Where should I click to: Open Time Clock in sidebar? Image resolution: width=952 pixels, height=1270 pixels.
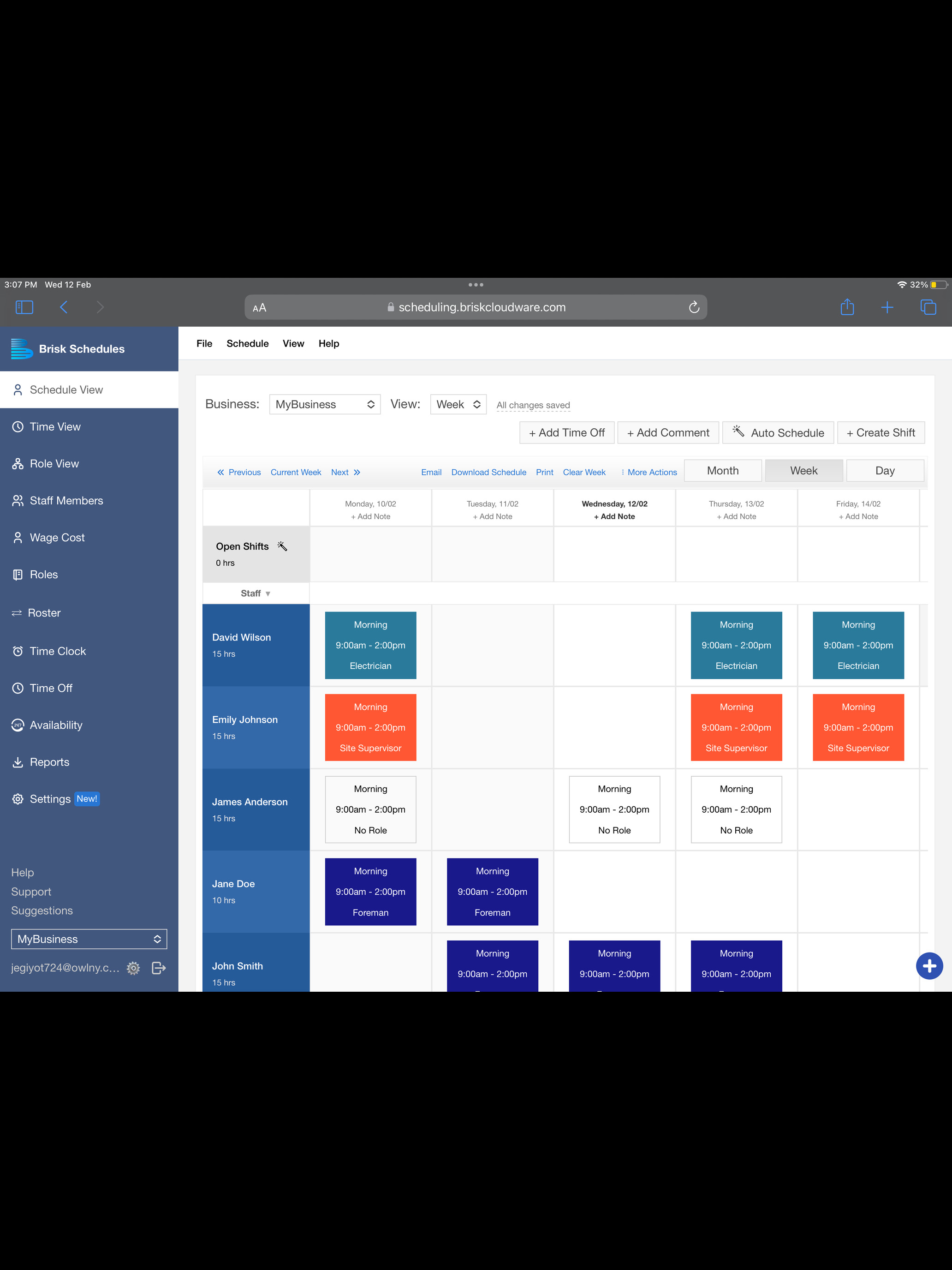(x=89, y=651)
